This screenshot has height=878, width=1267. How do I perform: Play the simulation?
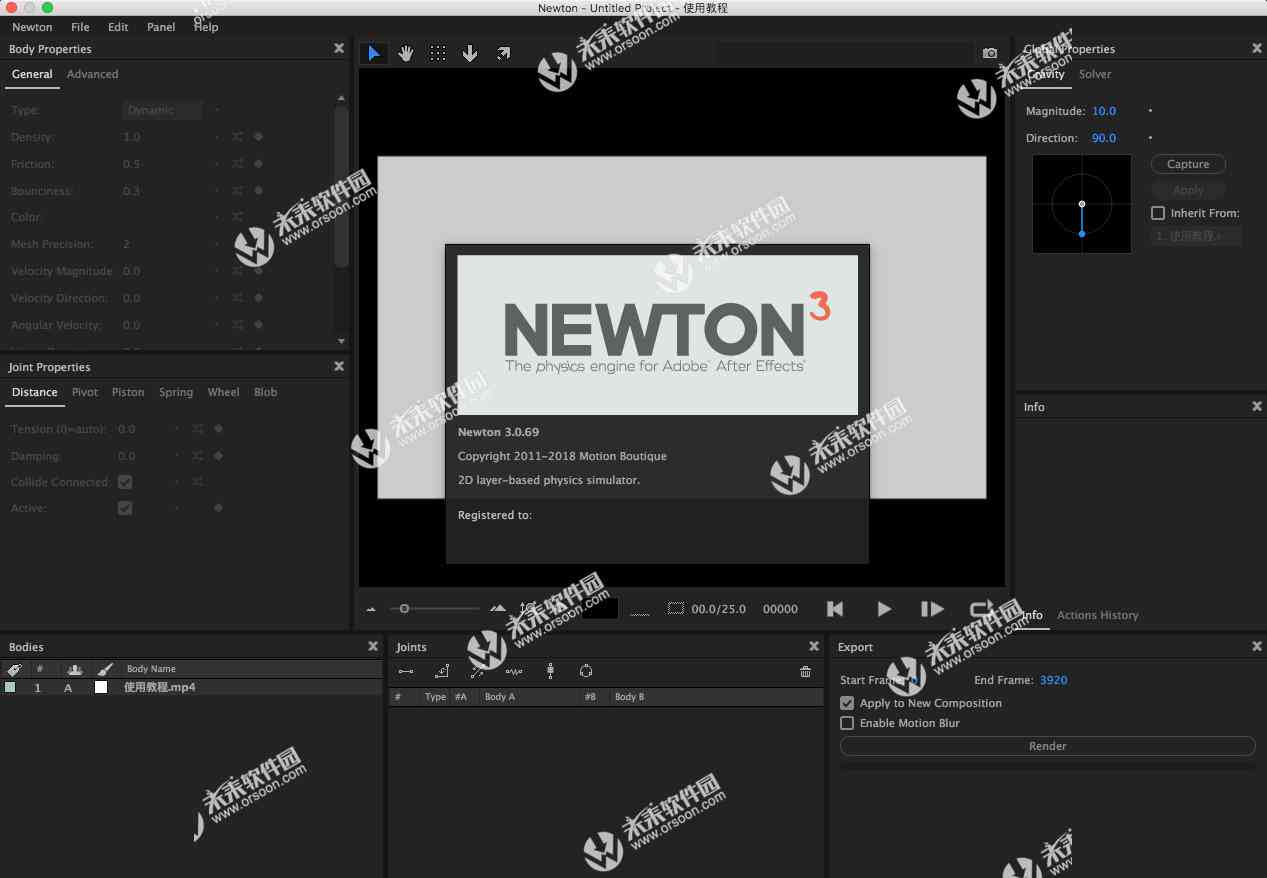coord(884,609)
